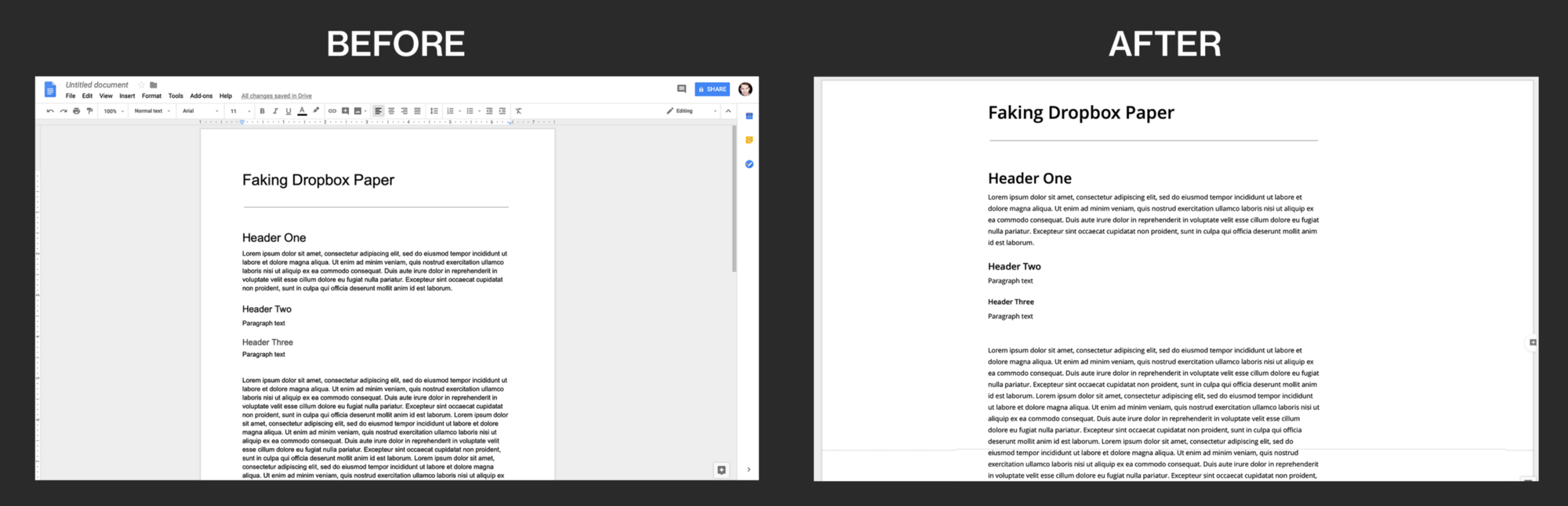Print the document using the printer icon
1568x506 pixels.
[76, 111]
